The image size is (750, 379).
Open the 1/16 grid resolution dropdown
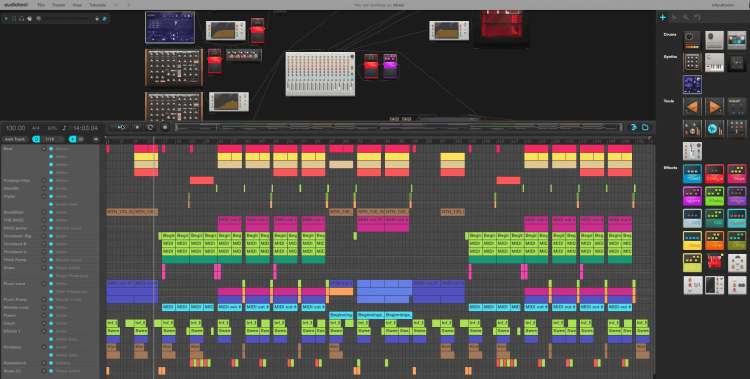click(x=53, y=139)
